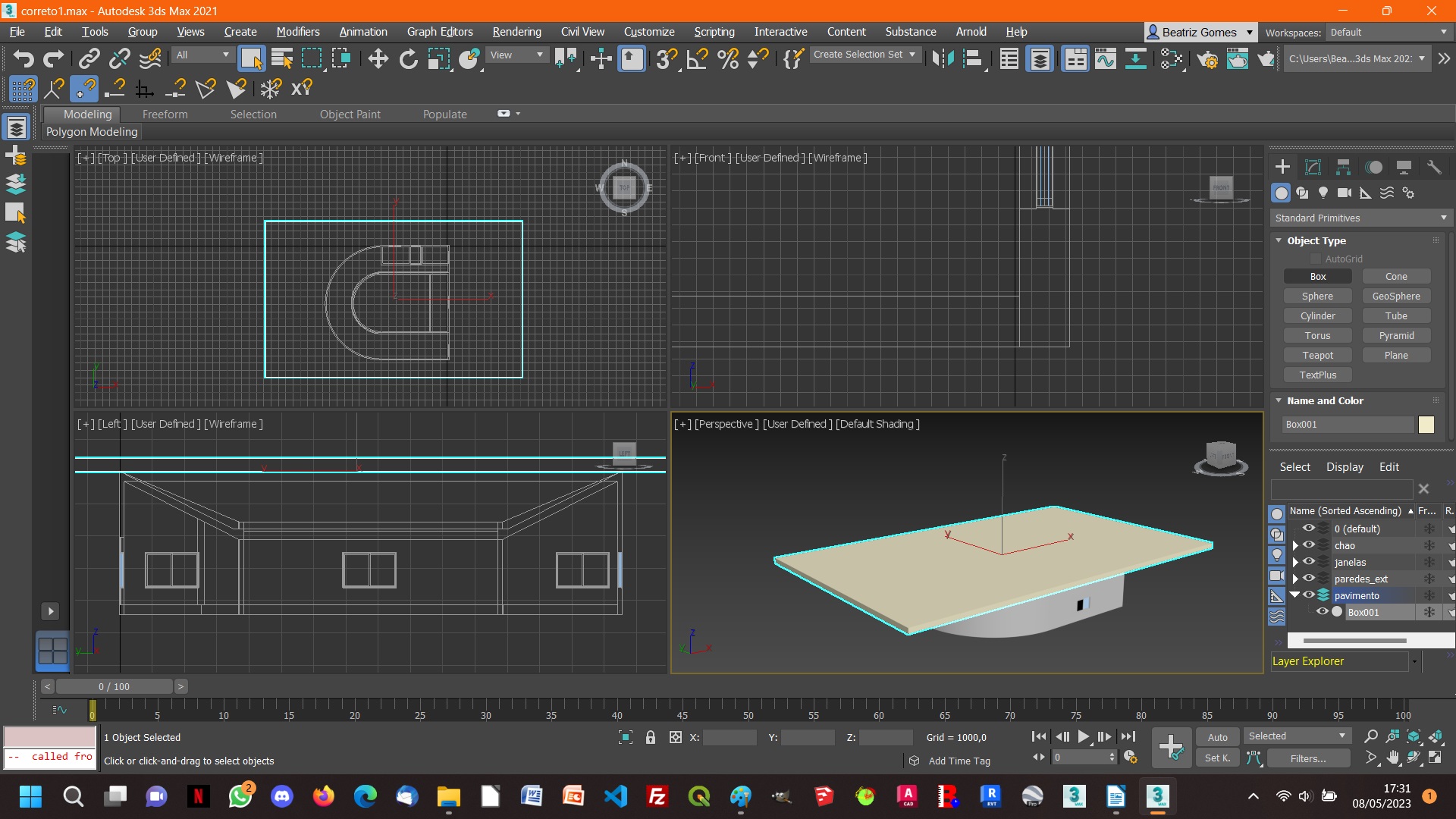The height and width of the screenshot is (819, 1456).
Task: Click the Undo button
Action: [24, 58]
